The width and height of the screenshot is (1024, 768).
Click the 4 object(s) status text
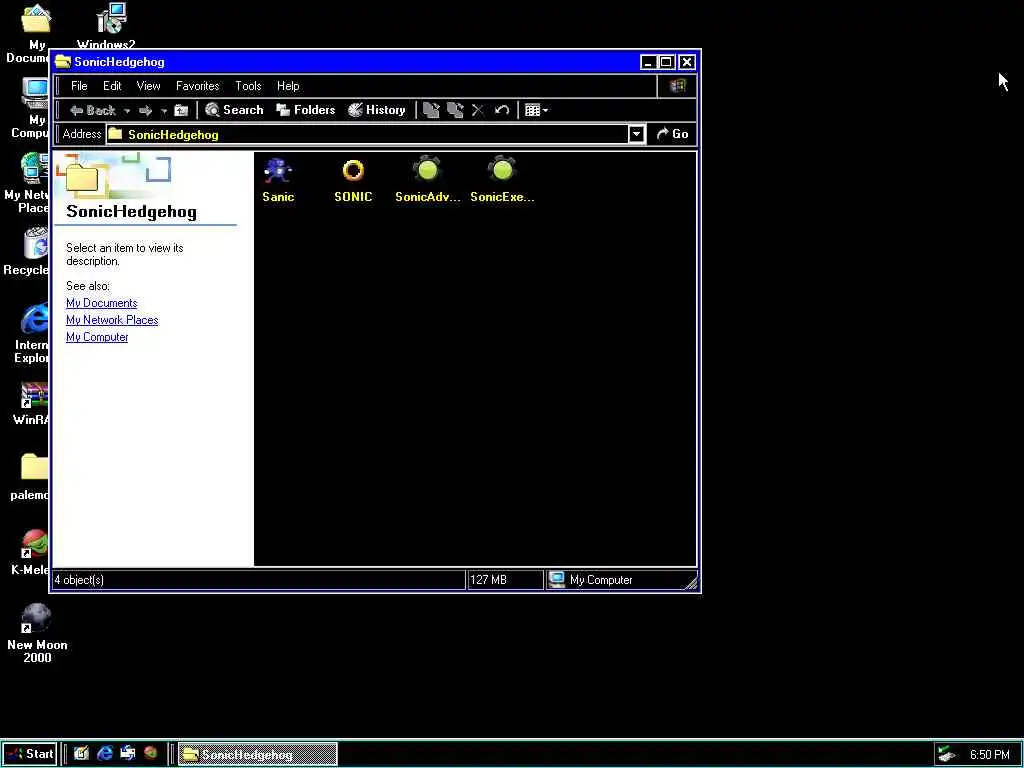pyautogui.click(x=79, y=579)
